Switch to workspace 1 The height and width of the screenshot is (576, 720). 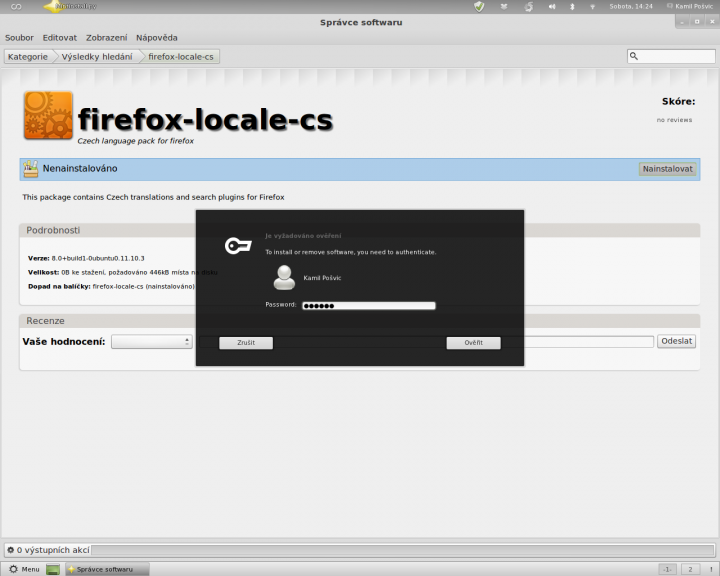[x=667, y=569]
